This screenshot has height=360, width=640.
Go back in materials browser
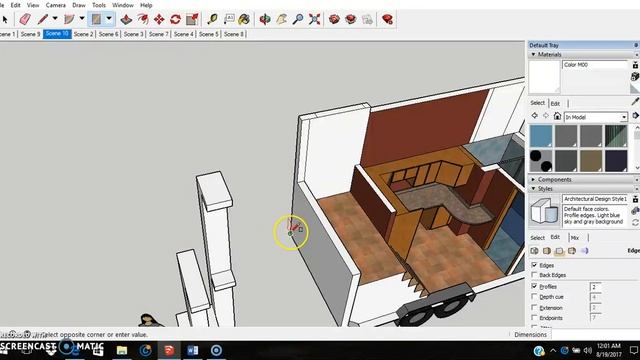coord(534,116)
